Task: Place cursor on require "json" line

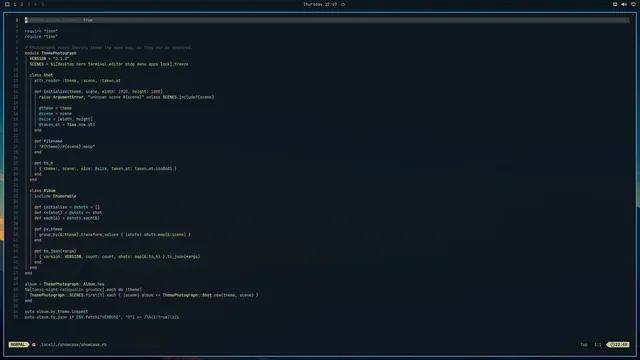Action: pyautogui.click(x=41, y=31)
